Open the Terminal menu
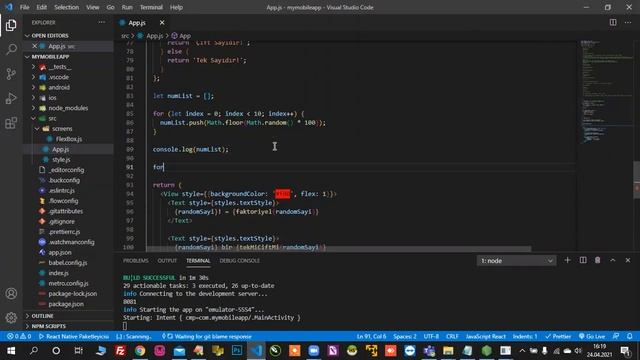The width and height of the screenshot is (640, 360). 151,7
